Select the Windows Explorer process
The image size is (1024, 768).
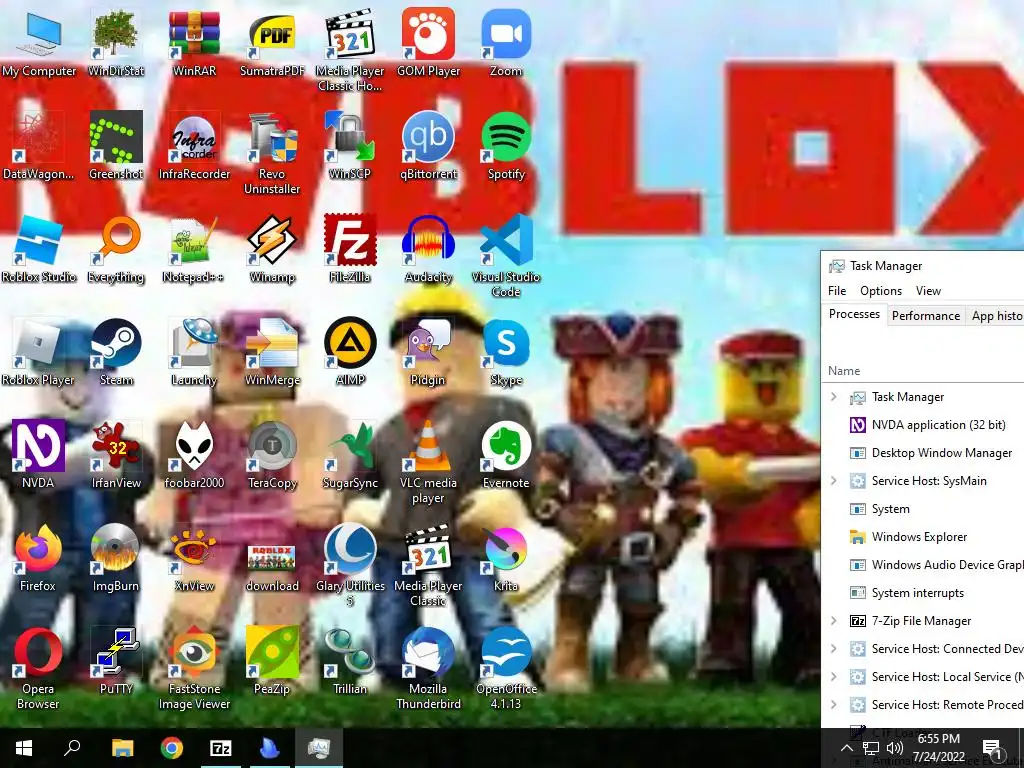(x=922, y=537)
